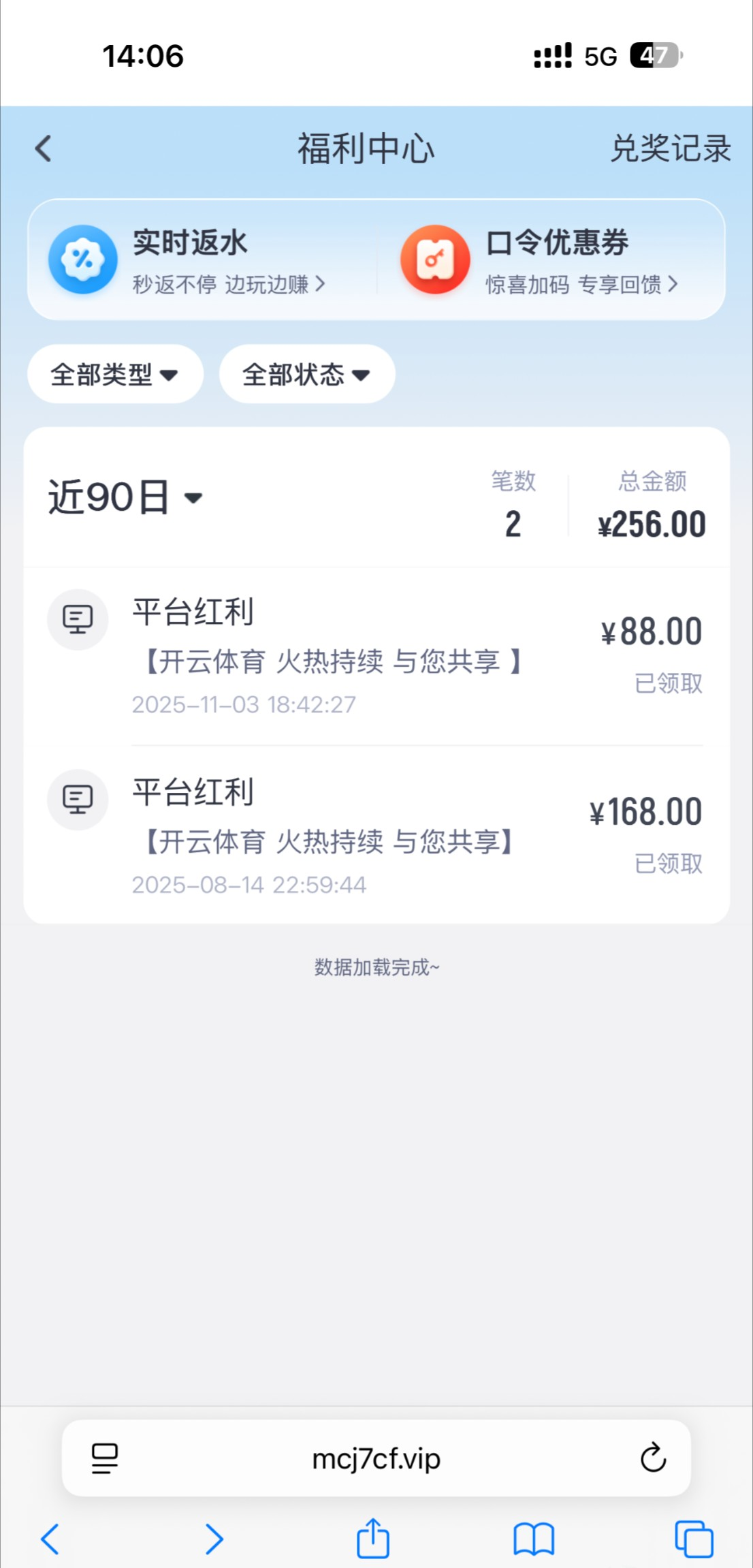This screenshot has height=1568, width=753.
Task: Open the red 口令优惠券 coupon icon
Action: tap(435, 260)
